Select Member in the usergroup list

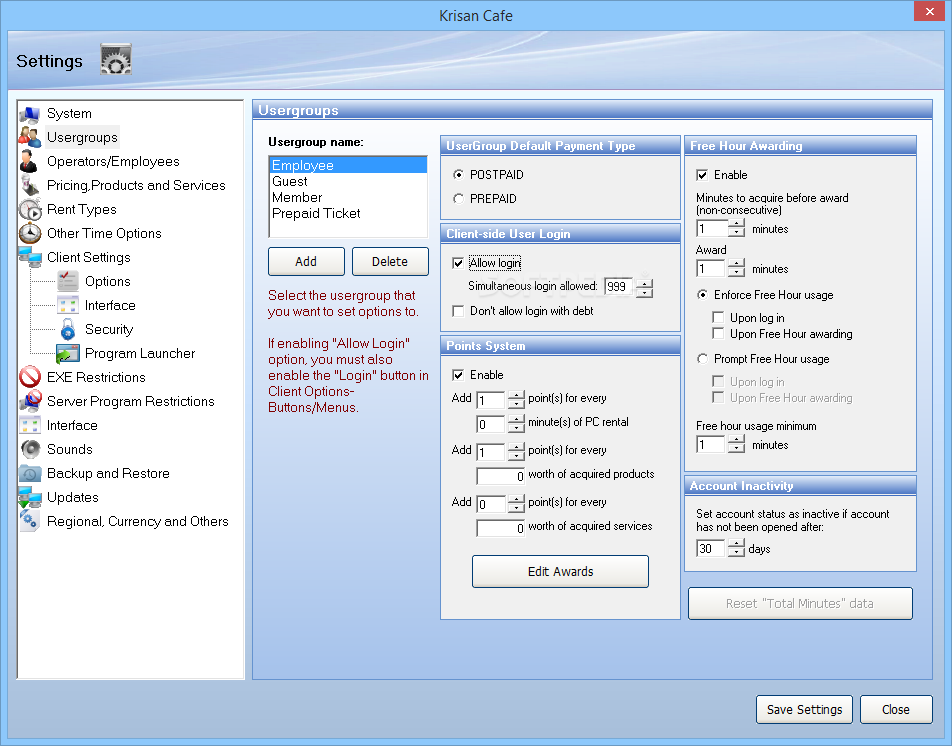coord(348,197)
